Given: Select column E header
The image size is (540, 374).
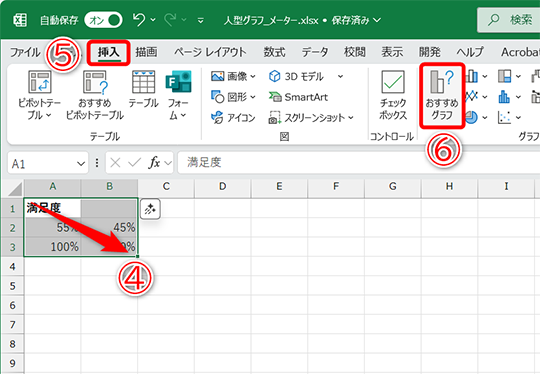Looking at the screenshot, I should pyautogui.click(x=279, y=187).
